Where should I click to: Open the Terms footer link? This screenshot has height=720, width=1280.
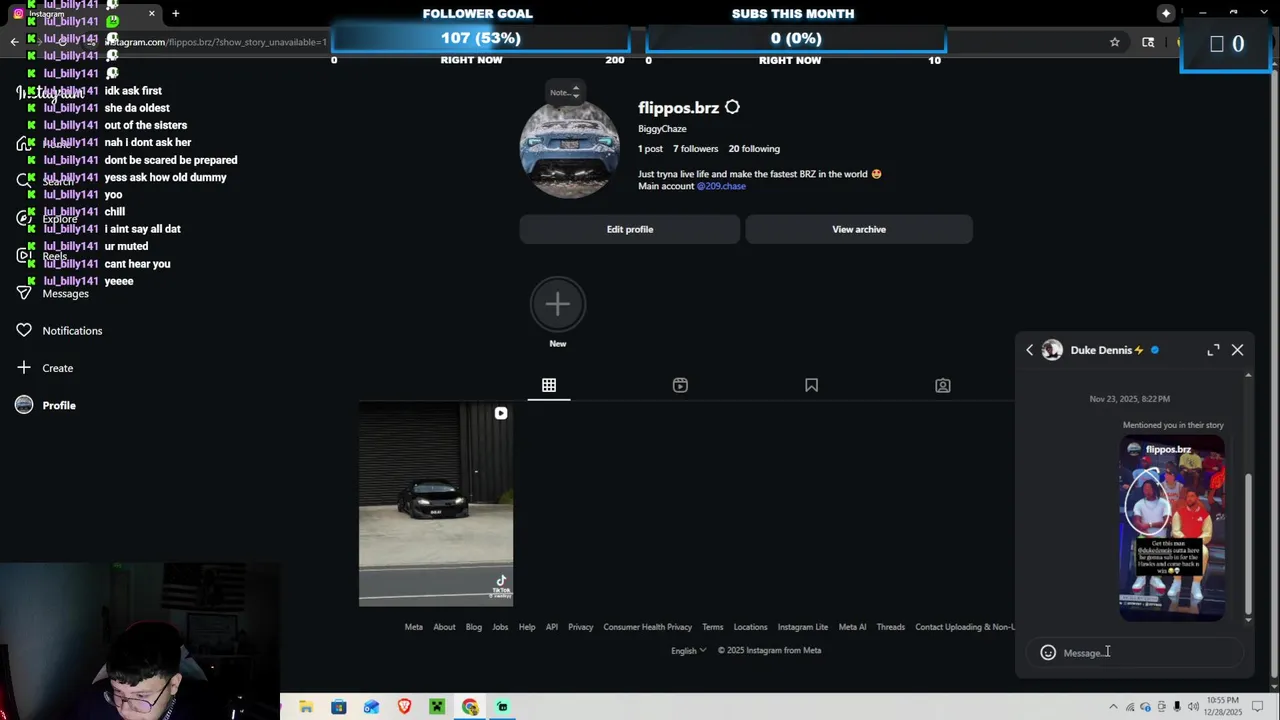point(713,627)
